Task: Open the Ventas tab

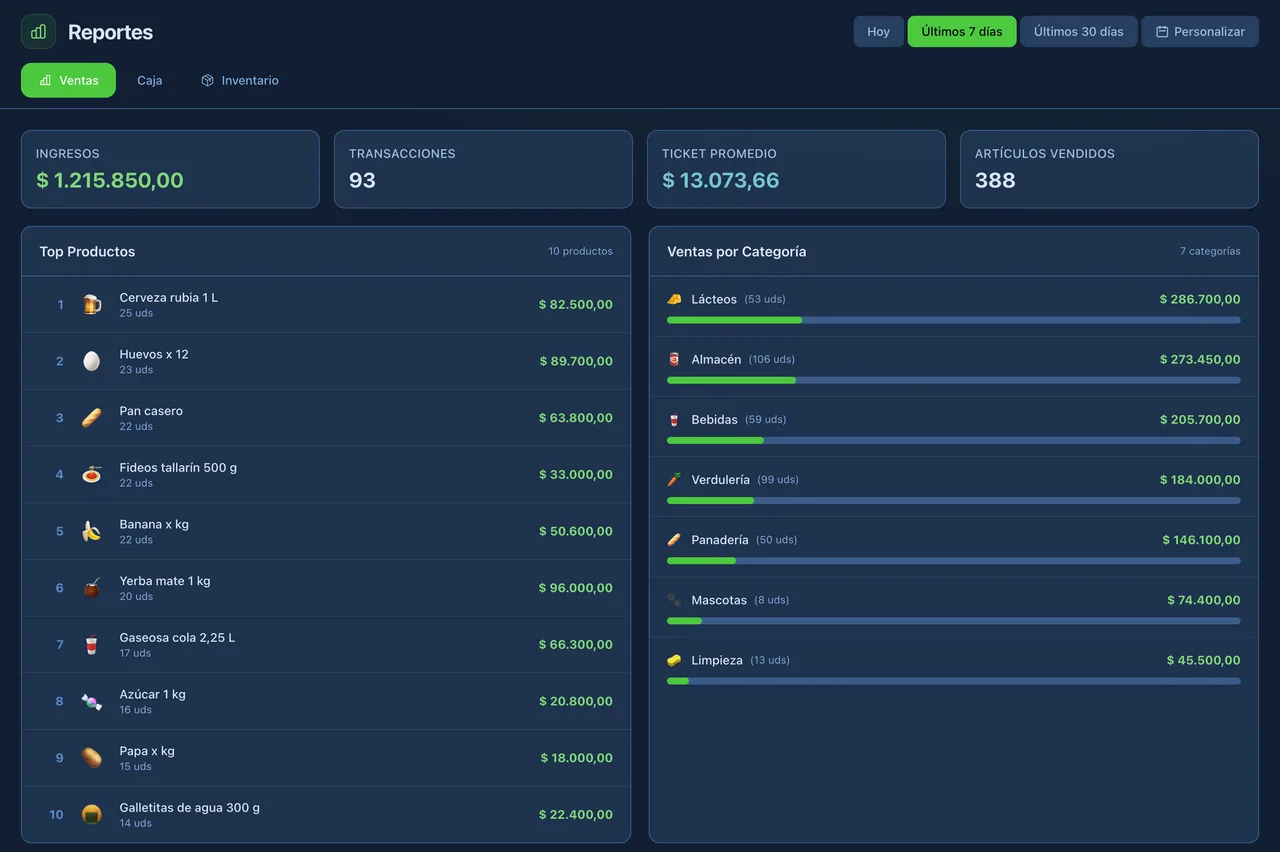Action: tap(68, 80)
